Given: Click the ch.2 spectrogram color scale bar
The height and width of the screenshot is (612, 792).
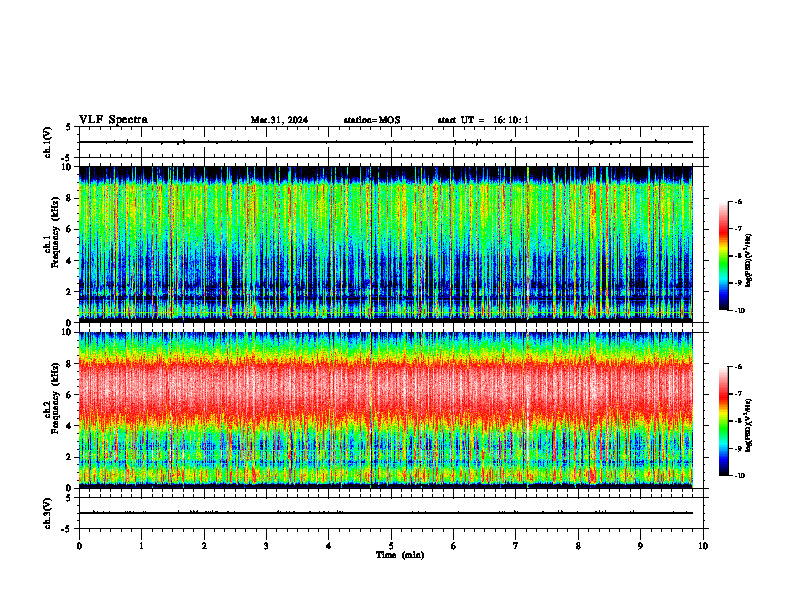Looking at the screenshot, I should pos(723,421).
